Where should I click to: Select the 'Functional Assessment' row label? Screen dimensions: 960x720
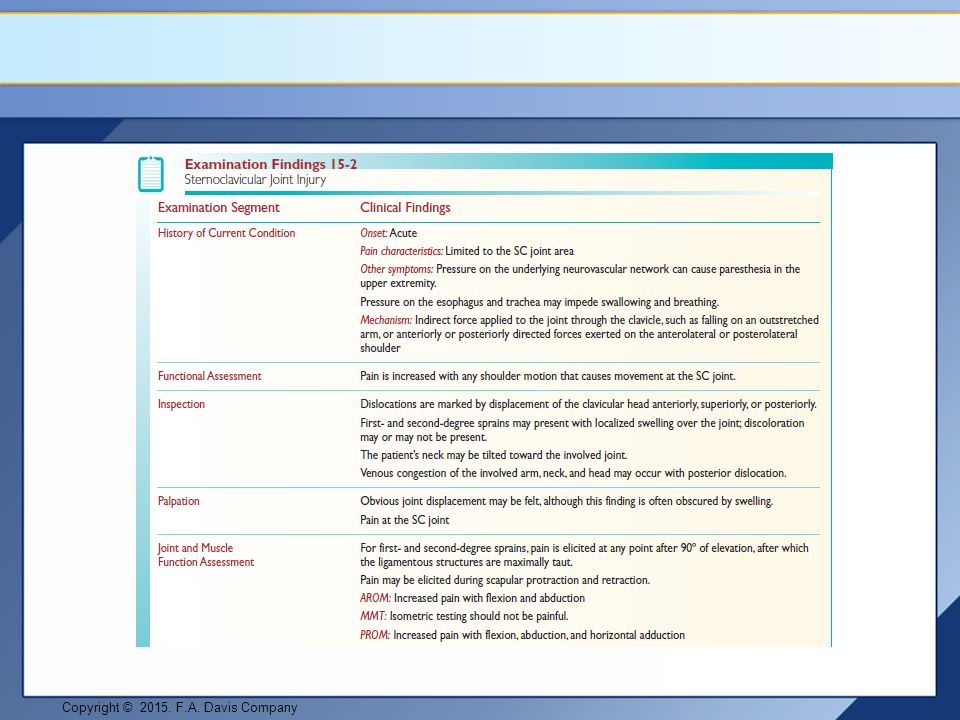[x=209, y=376]
